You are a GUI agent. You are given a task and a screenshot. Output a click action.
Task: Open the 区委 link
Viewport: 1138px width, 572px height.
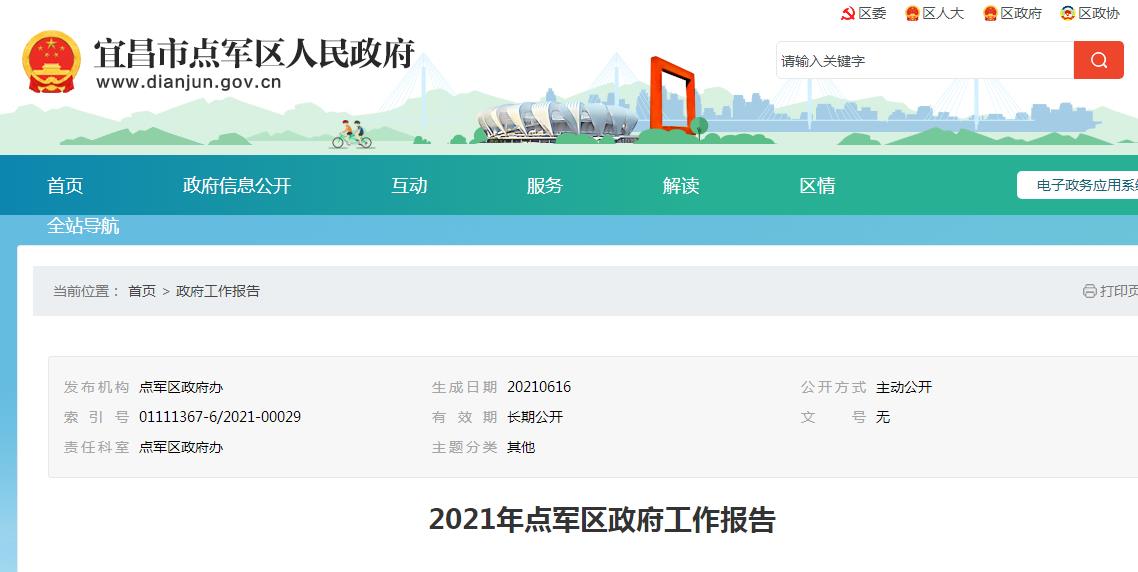pyautogui.click(x=872, y=13)
